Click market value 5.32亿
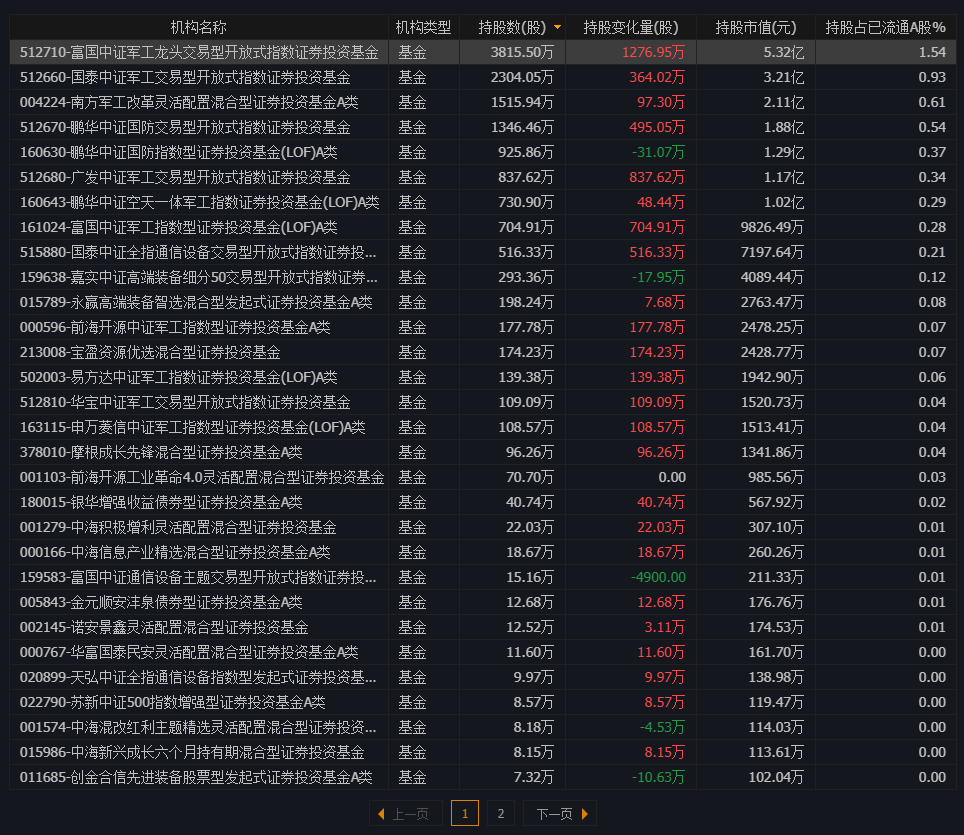The width and height of the screenshot is (964, 835). pyautogui.click(x=783, y=52)
